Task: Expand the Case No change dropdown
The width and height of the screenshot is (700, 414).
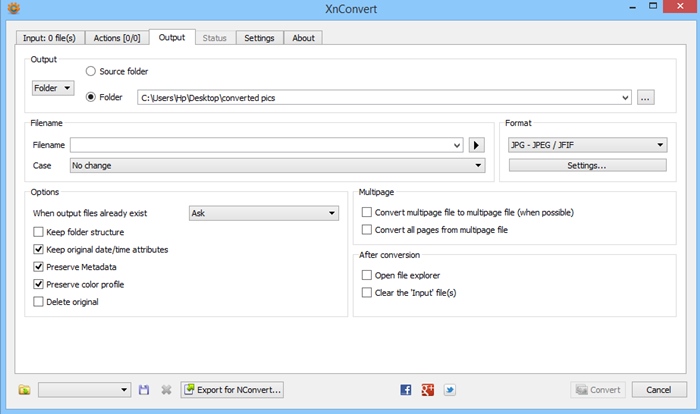Action: point(277,166)
